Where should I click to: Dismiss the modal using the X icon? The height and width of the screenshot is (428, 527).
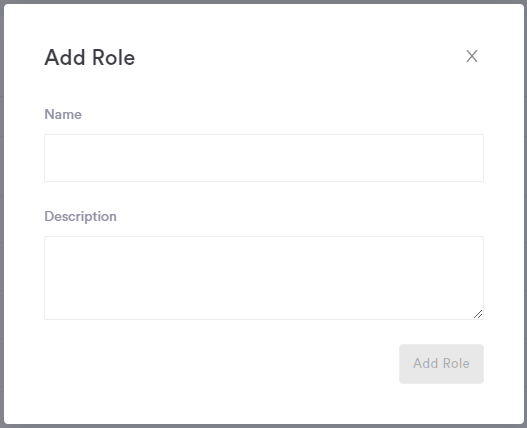(x=472, y=56)
